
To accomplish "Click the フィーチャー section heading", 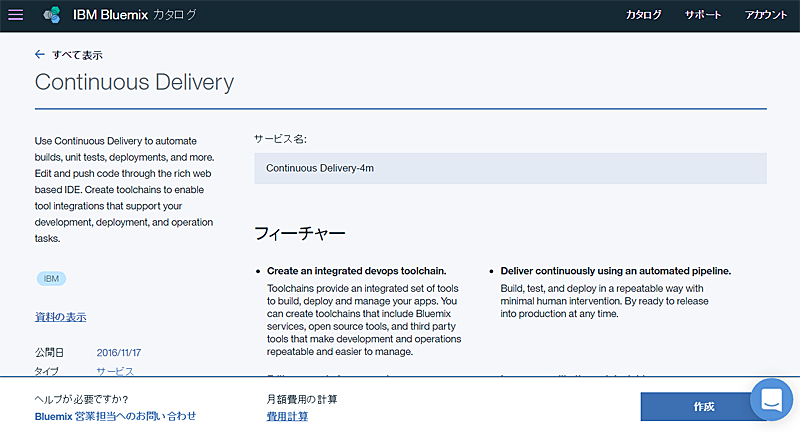I will [300, 234].
